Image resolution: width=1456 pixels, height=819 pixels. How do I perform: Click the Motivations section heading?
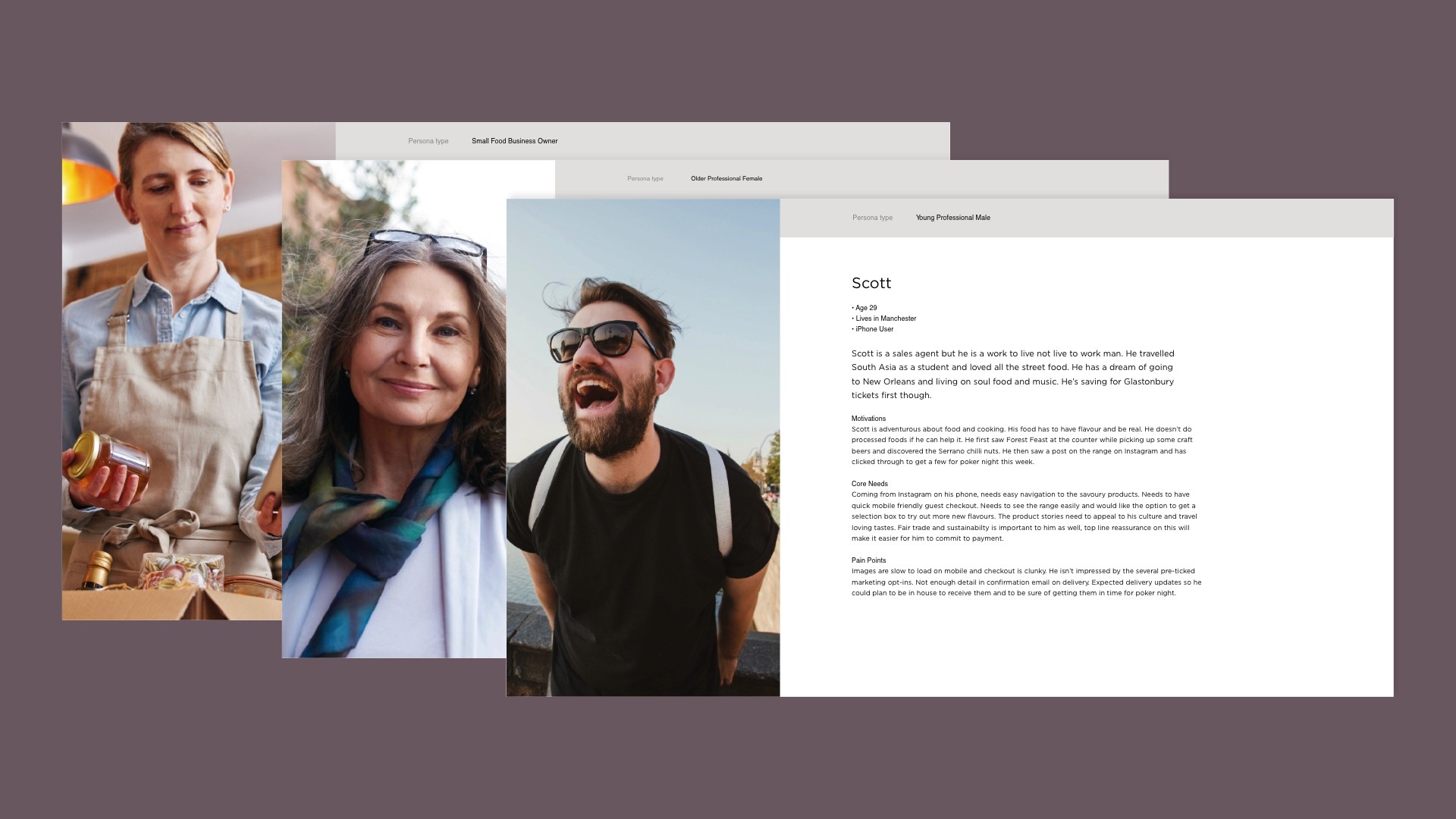click(x=868, y=419)
